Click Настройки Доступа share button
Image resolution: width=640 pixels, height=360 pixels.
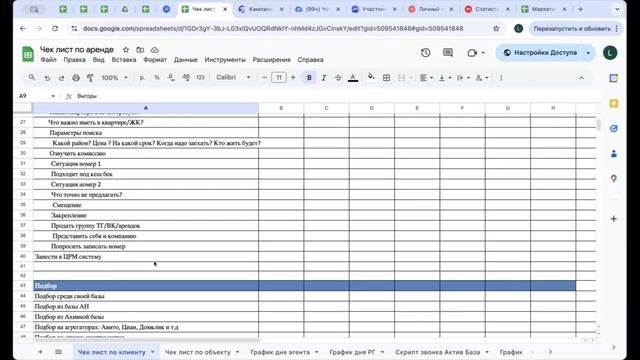coord(540,53)
